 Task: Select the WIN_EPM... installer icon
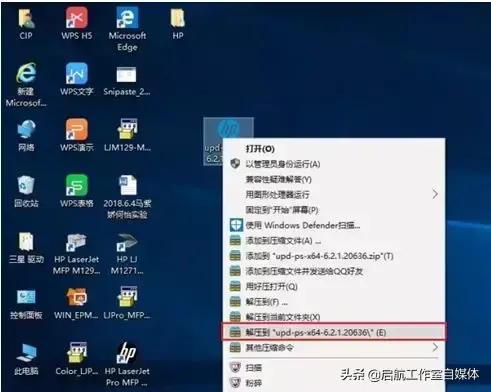coord(76,303)
